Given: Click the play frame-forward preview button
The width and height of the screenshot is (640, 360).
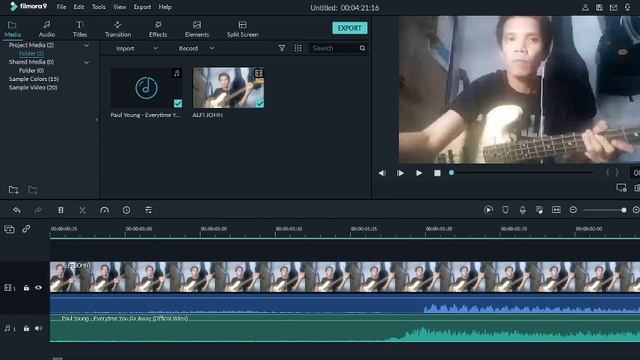Looking at the screenshot, I should click(400, 173).
